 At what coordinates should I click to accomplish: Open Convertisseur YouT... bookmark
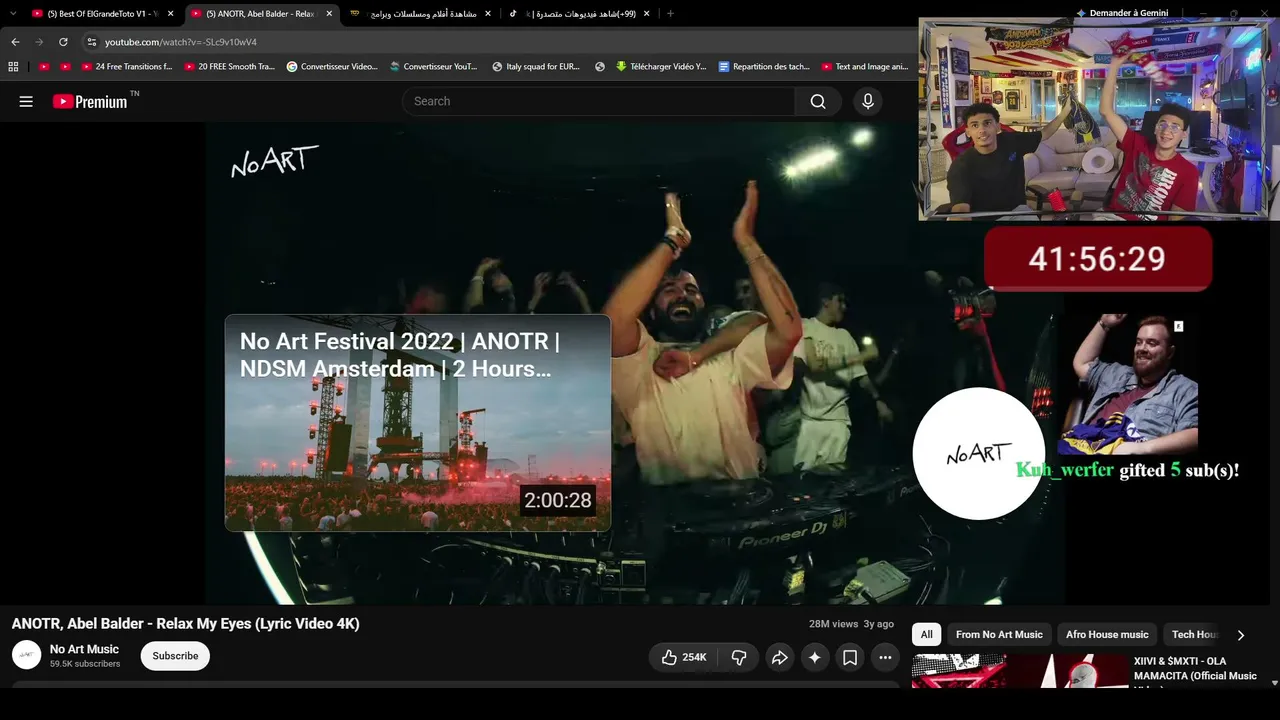[434, 67]
